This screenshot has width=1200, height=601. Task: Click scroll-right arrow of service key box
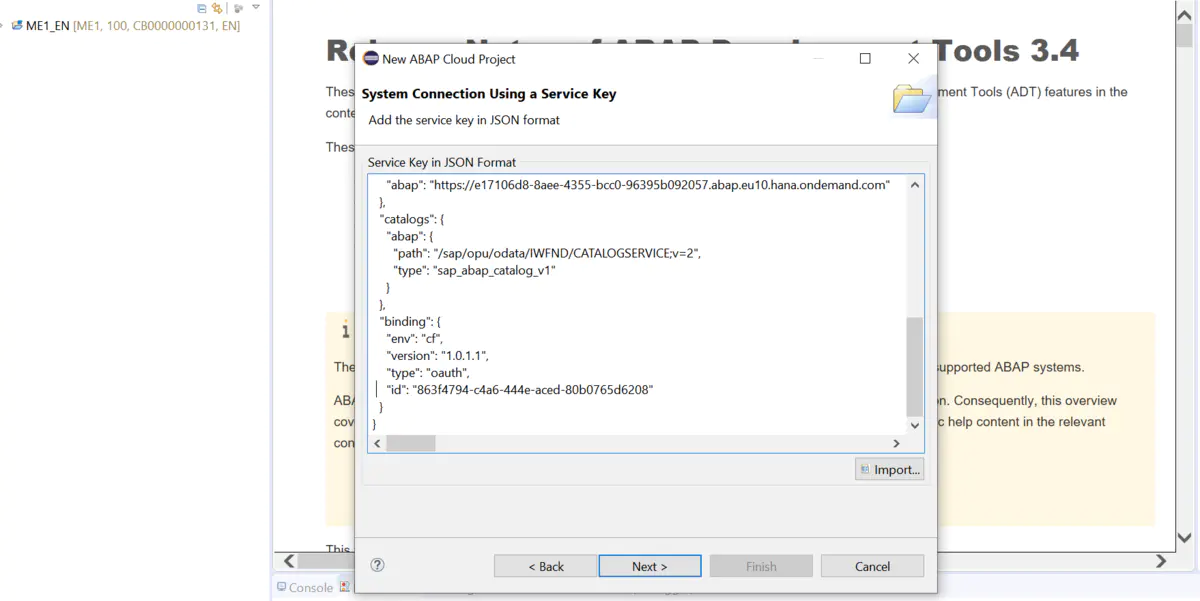(896, 443)
